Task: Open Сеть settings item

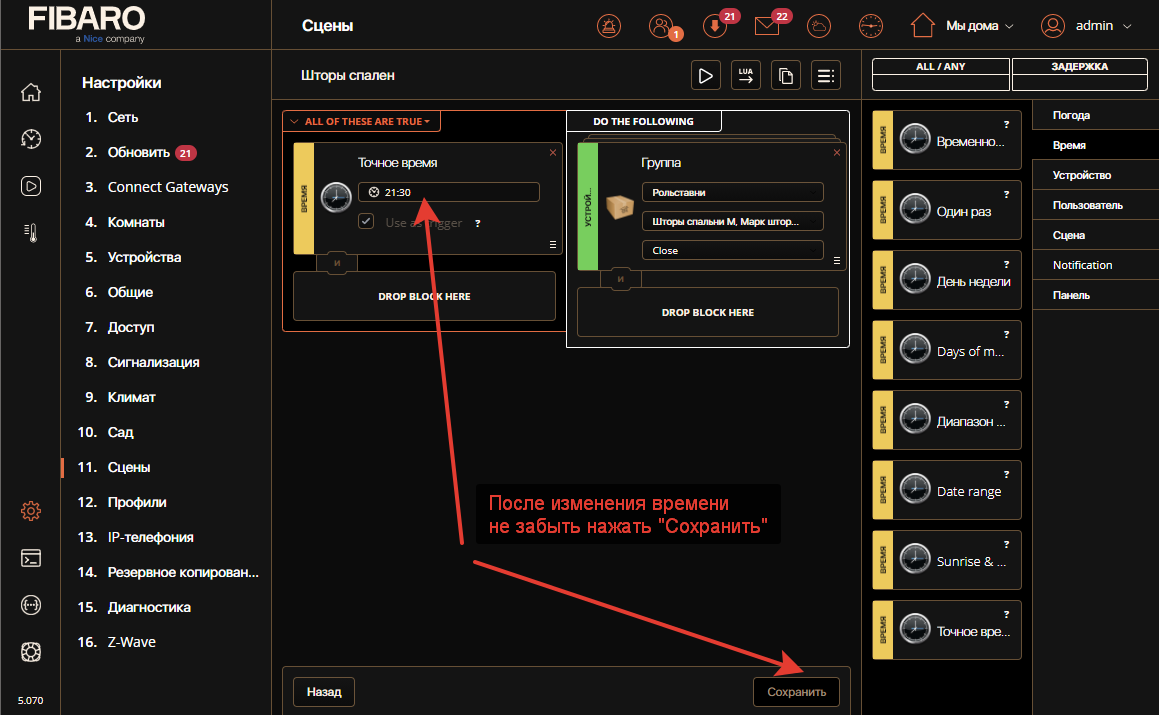Action: (x=123, y=118)
